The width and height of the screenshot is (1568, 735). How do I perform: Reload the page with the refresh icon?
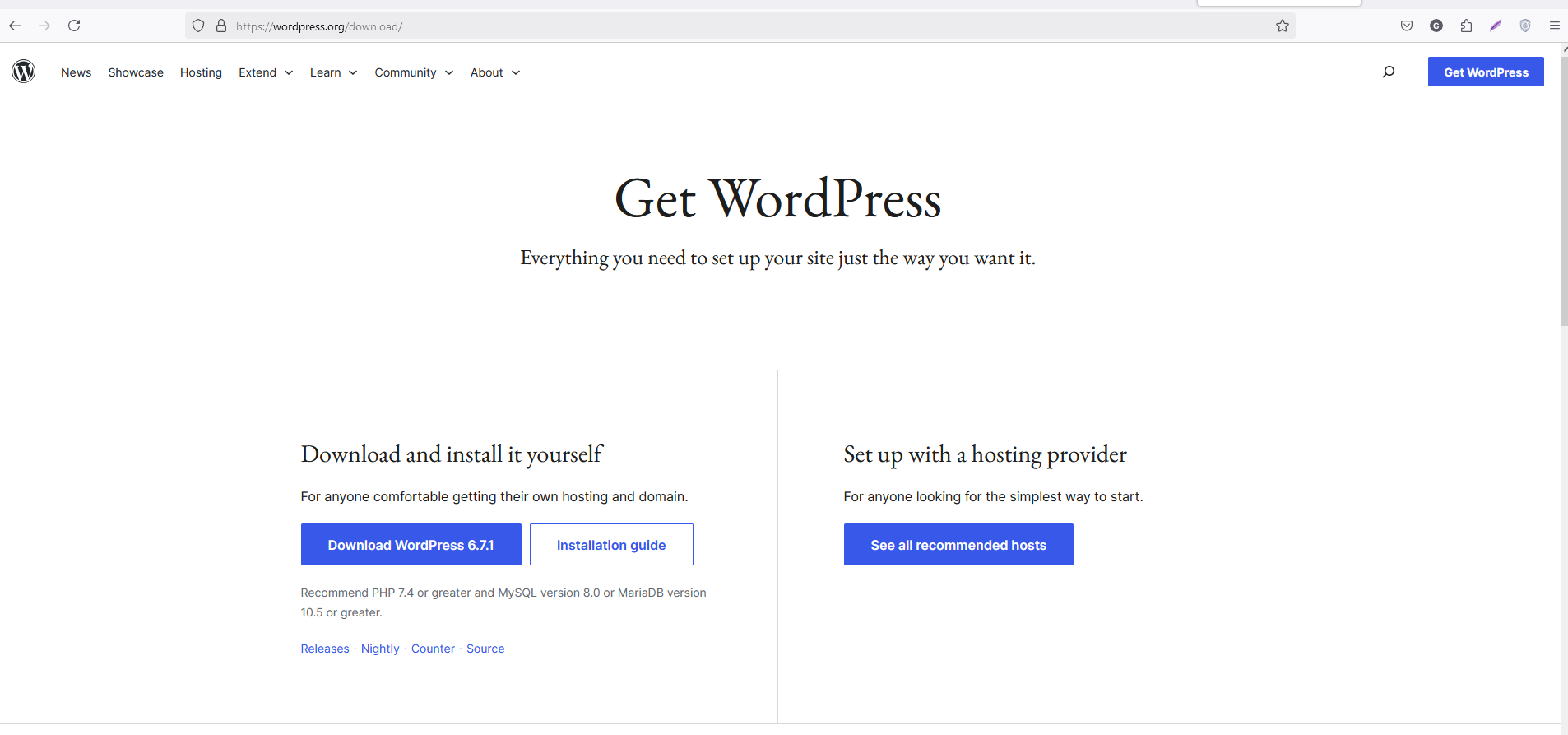point(74,26)
